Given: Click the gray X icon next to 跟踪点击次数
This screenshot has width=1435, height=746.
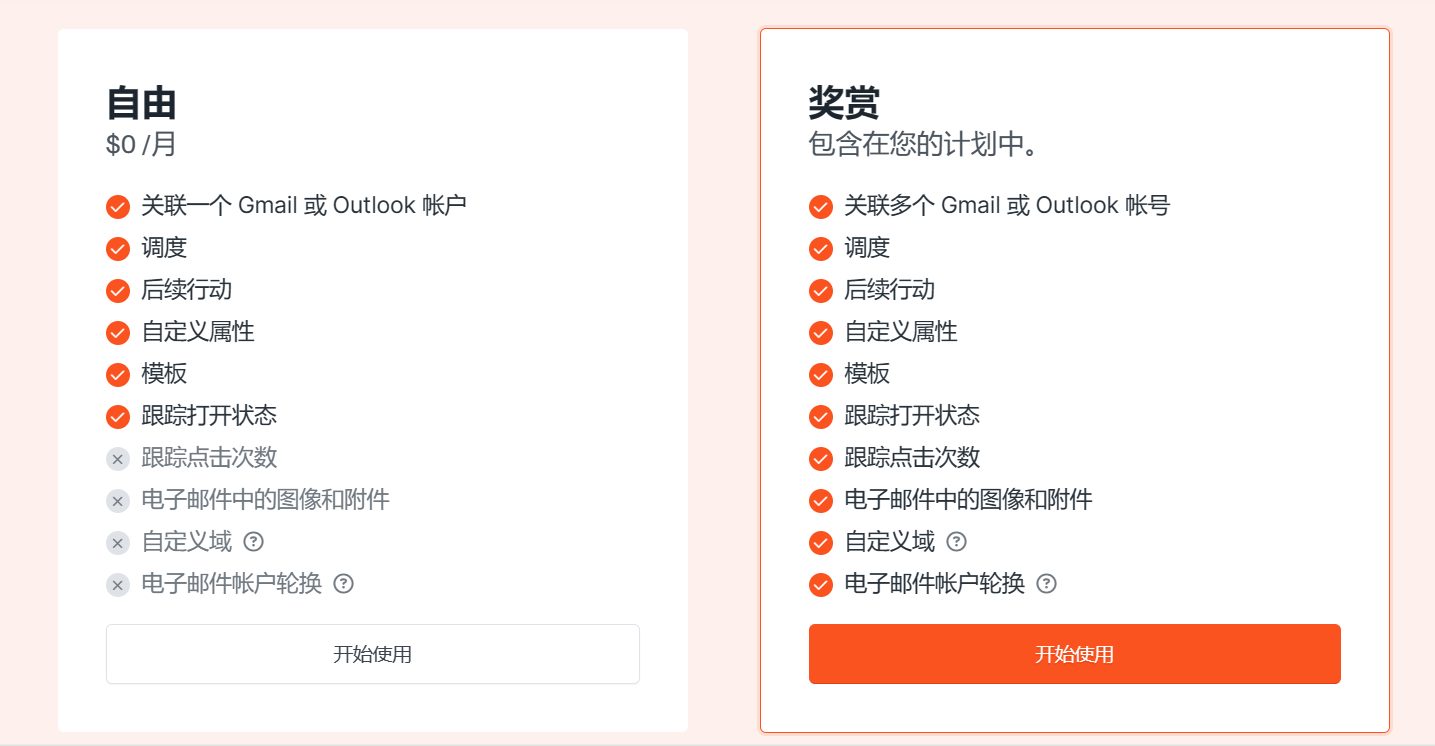Looking at the screenshot, I should click(x=118, y=459).
